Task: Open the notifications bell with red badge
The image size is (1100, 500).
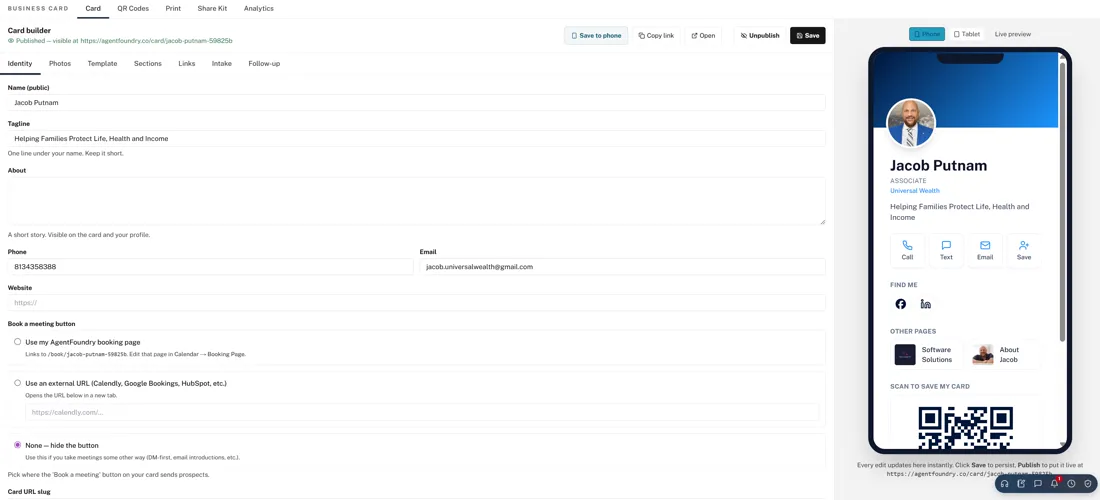Action: pyautogui.click(x=1054, y=483)
